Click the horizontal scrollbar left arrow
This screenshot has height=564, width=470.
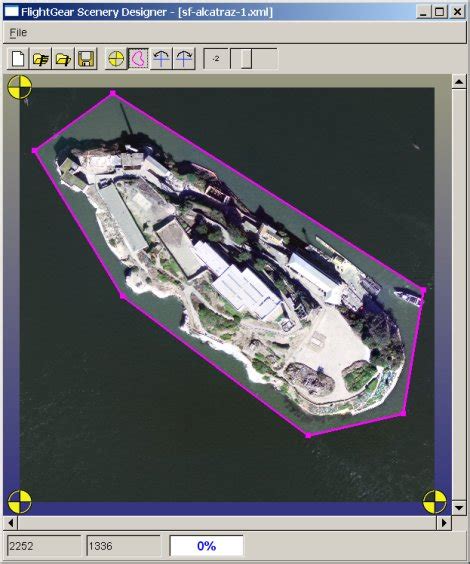point(11,522)
